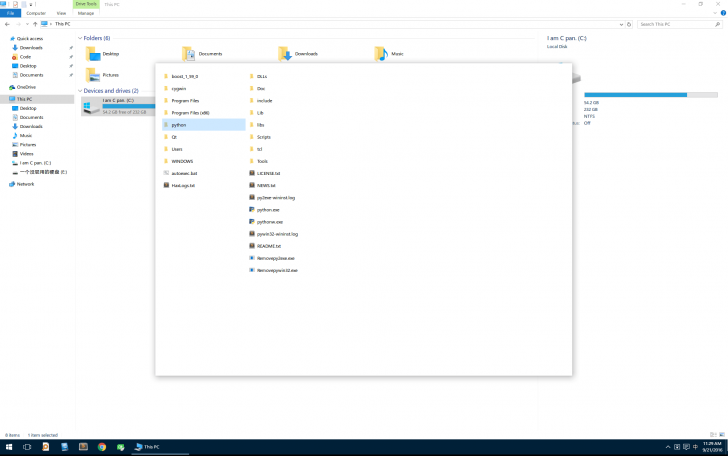Viewport: 728px width, 456px height.
Task: Click the Up directory arrow button
Action: (37, 23)
